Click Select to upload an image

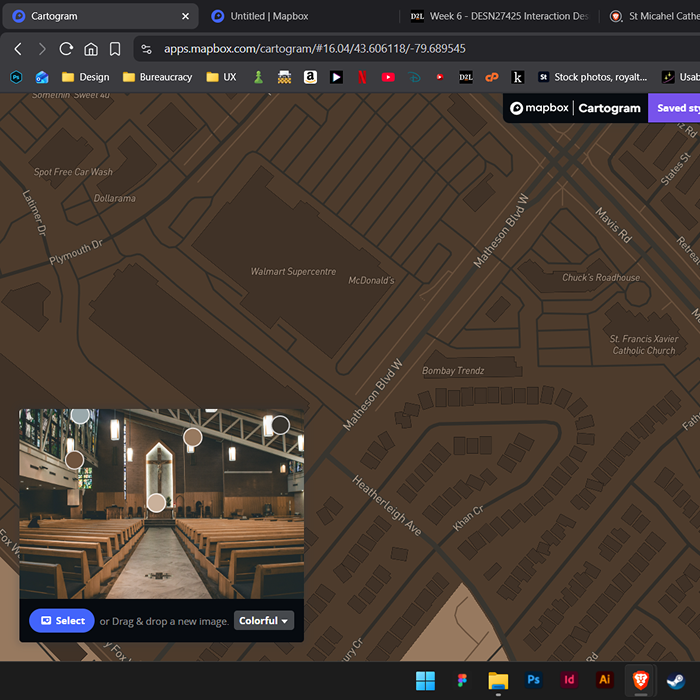click(x=62, y=621)
